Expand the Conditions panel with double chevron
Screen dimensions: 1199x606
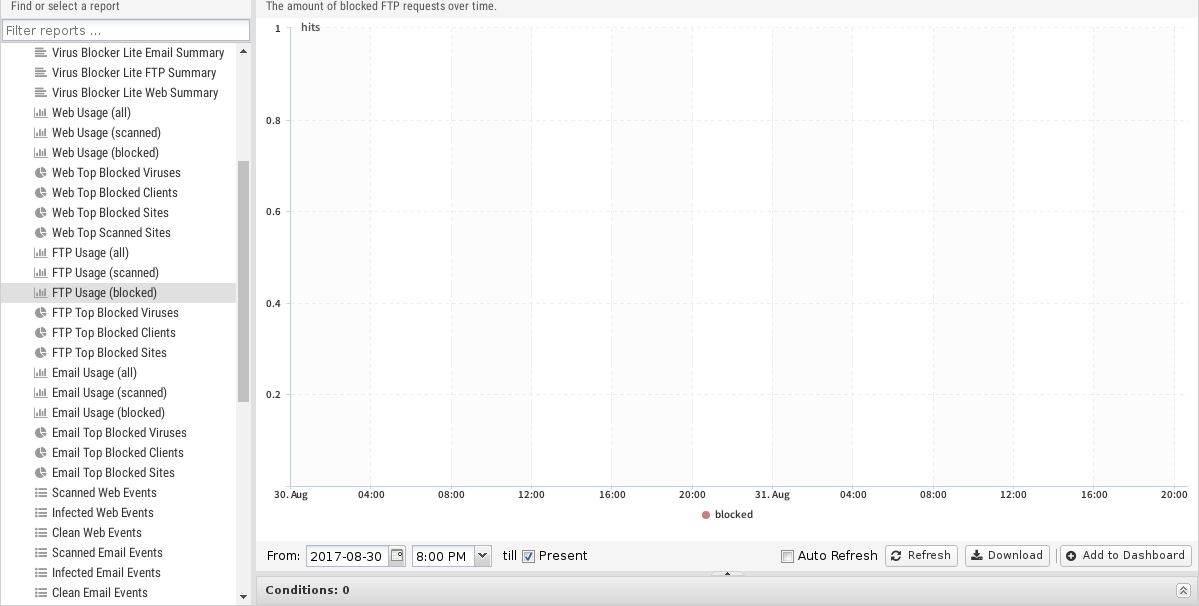click(x=1182, y=590)
